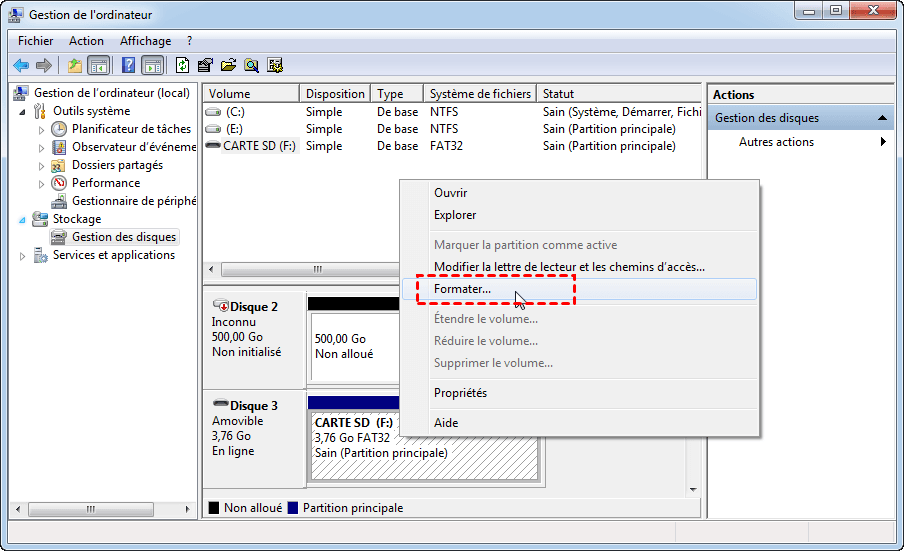The width and height of the screenshot is (904, 551).
Task: Toggle the Show/Hide console tree icon
Action: 99,66
